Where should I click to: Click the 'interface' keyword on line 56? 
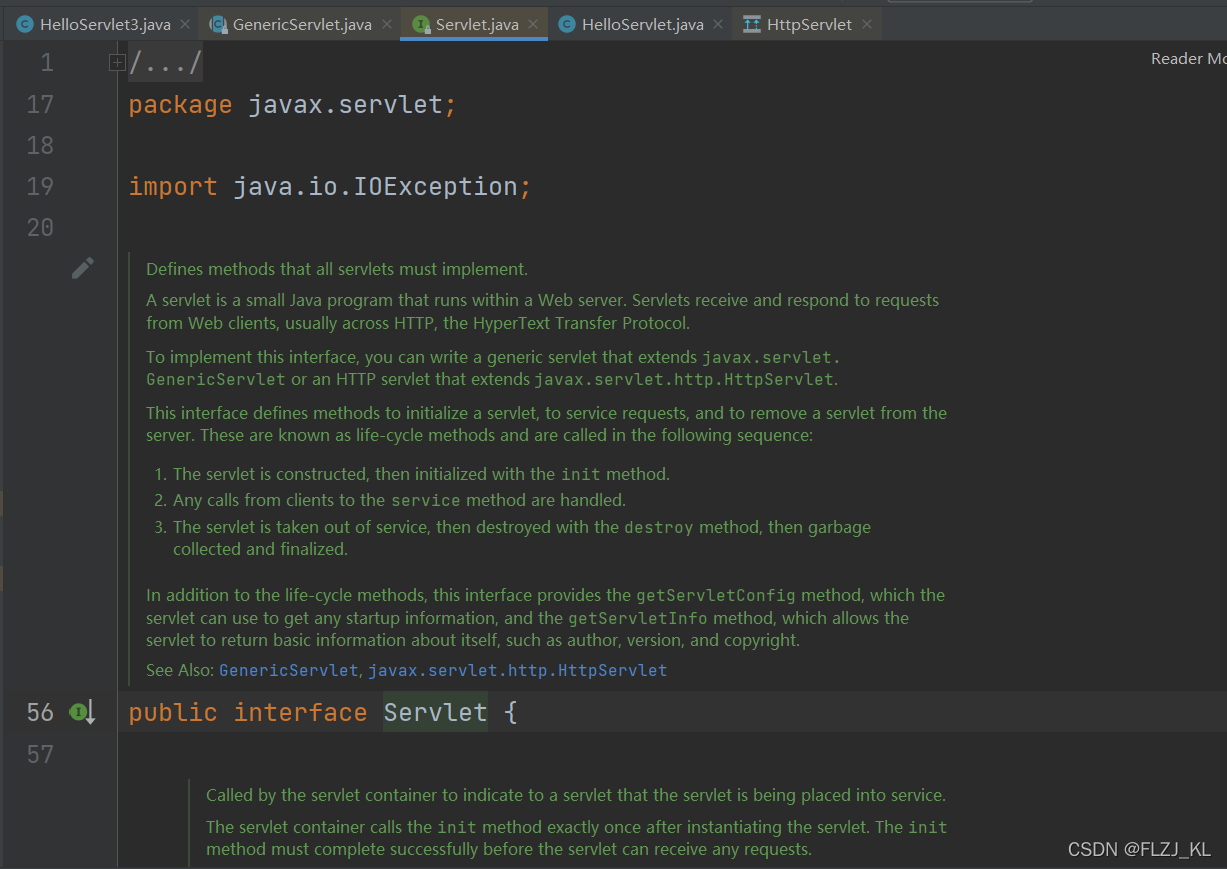click(x=300, y=712)
